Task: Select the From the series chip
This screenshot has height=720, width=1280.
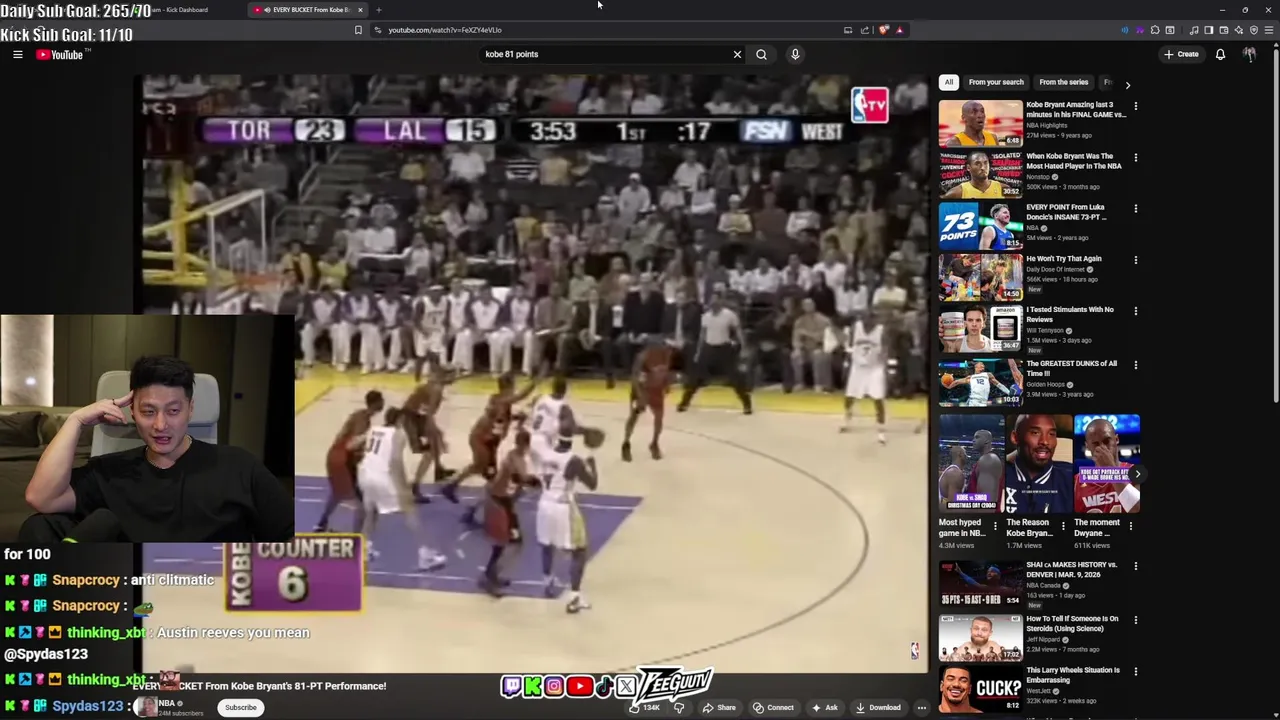Action: click(x=1063, y=82)
